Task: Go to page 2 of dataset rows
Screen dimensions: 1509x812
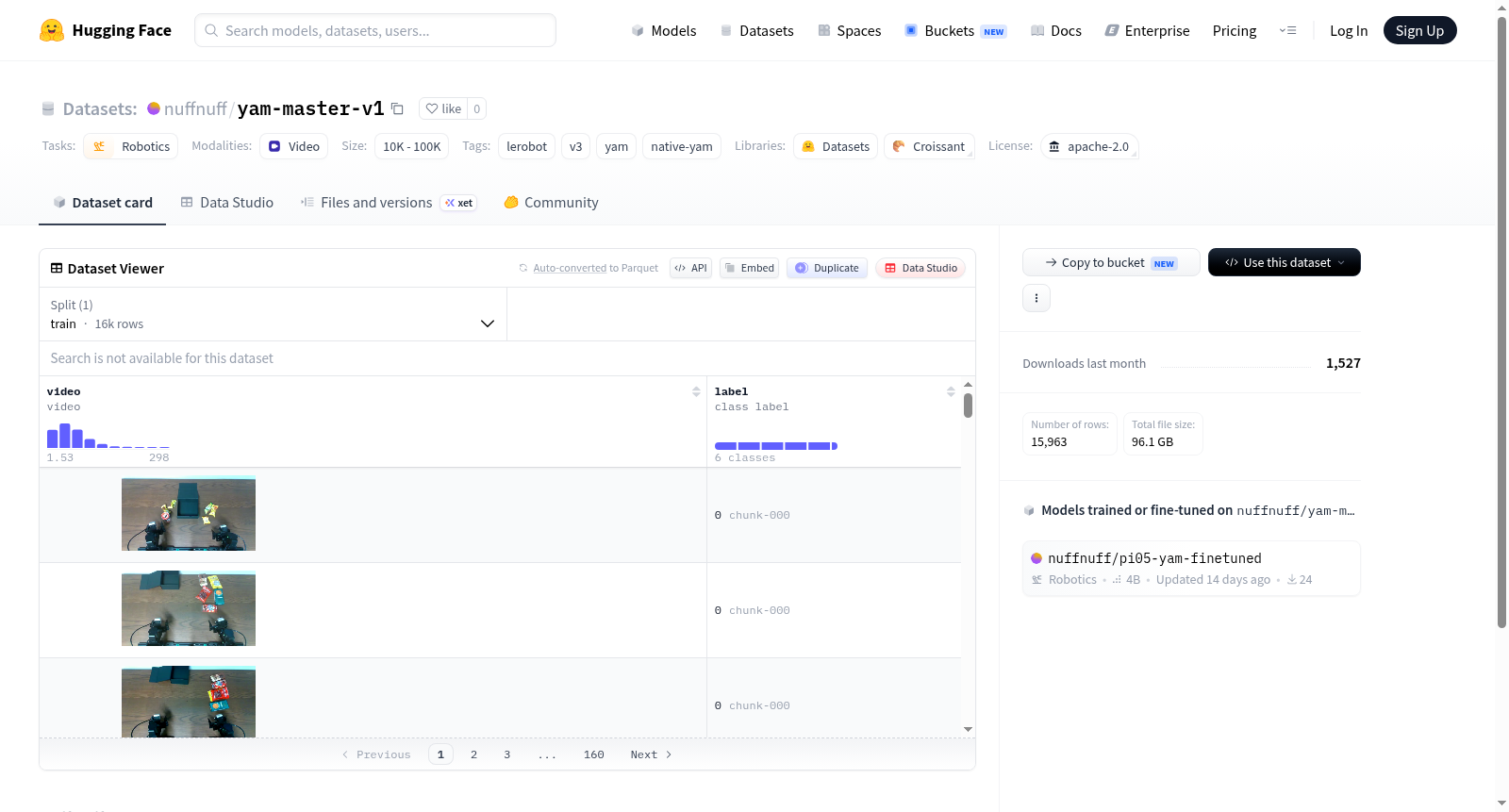Action: point(473,754)
